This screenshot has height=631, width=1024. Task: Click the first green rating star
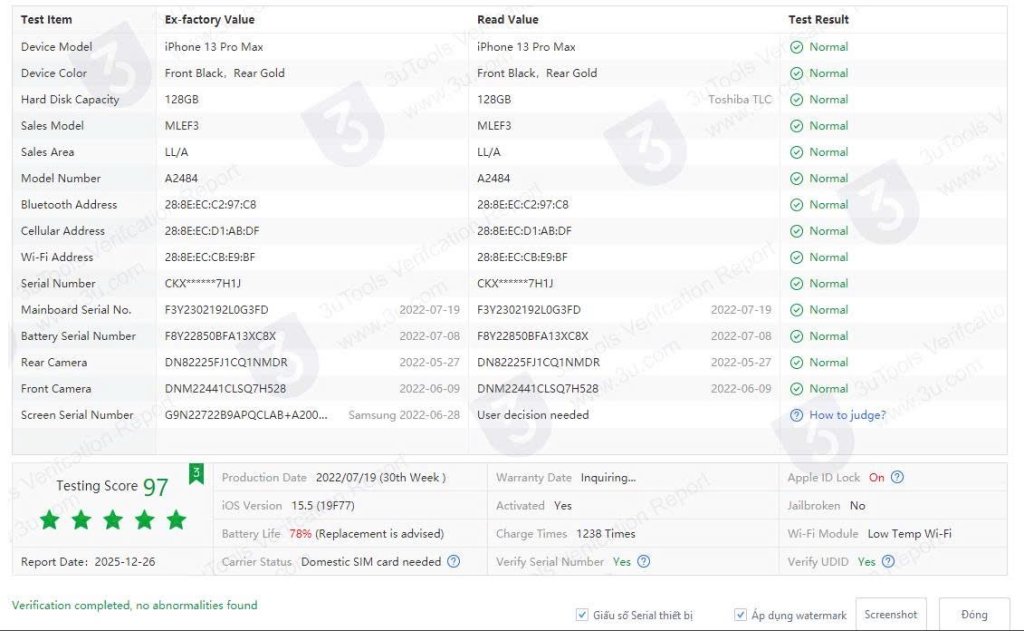click(49, 520)
